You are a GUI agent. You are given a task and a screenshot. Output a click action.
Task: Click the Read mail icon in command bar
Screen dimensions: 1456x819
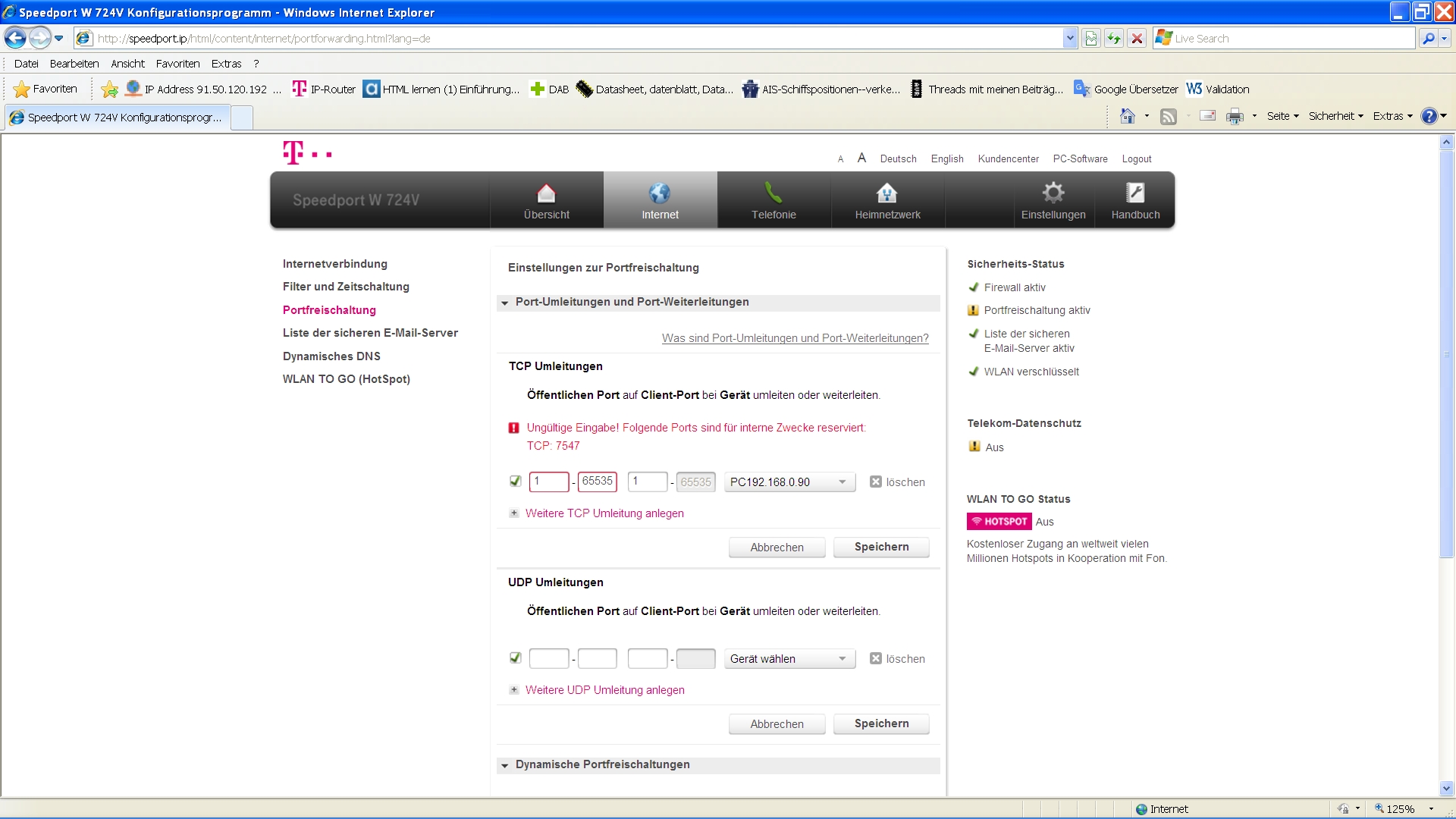pyautogui.click(x=1208, y=116)
